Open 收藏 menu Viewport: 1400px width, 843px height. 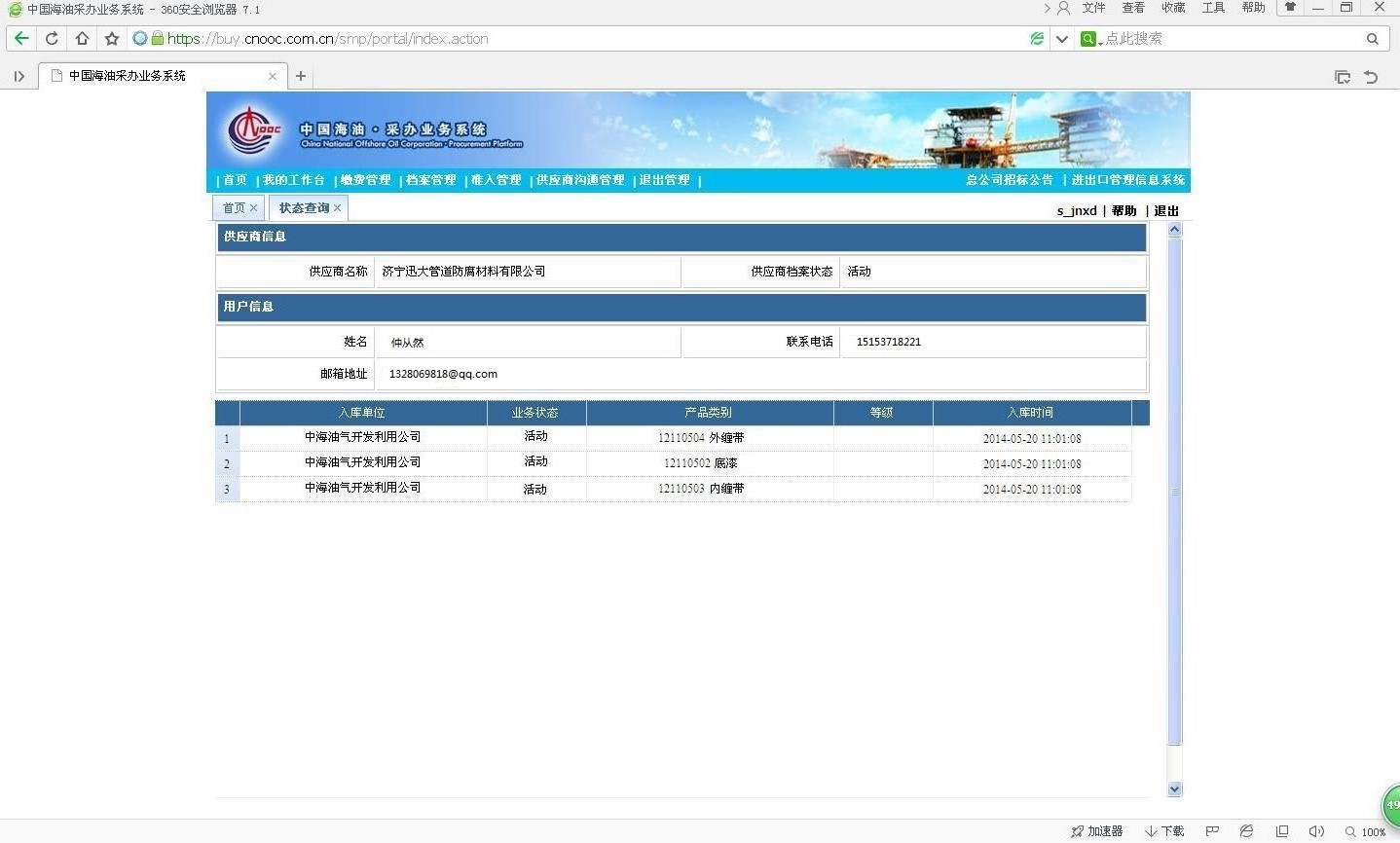click(x=1173, y=8)
